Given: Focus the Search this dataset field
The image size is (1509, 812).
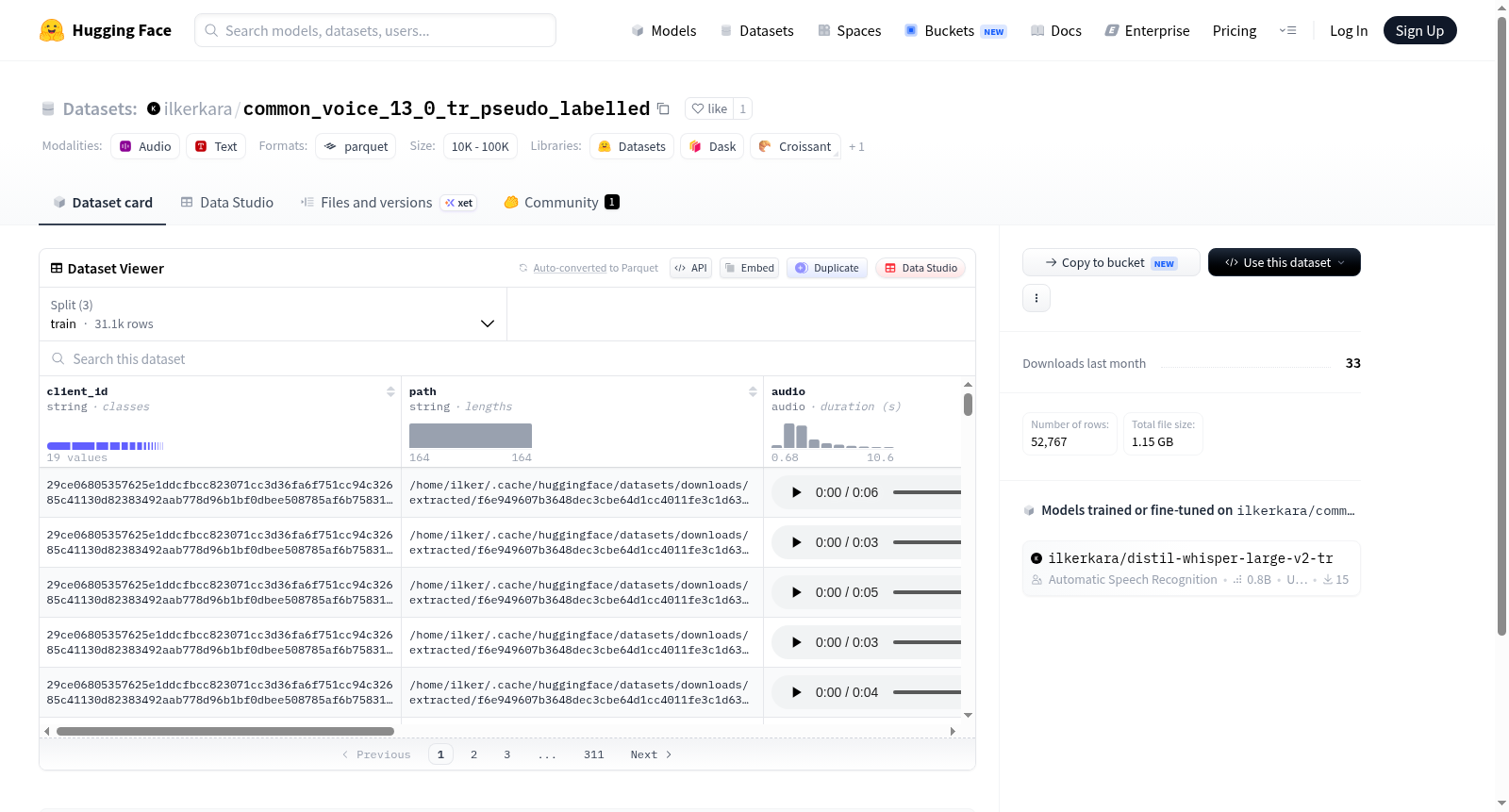Looking at the screenshot, I should [x=507, y=358].
